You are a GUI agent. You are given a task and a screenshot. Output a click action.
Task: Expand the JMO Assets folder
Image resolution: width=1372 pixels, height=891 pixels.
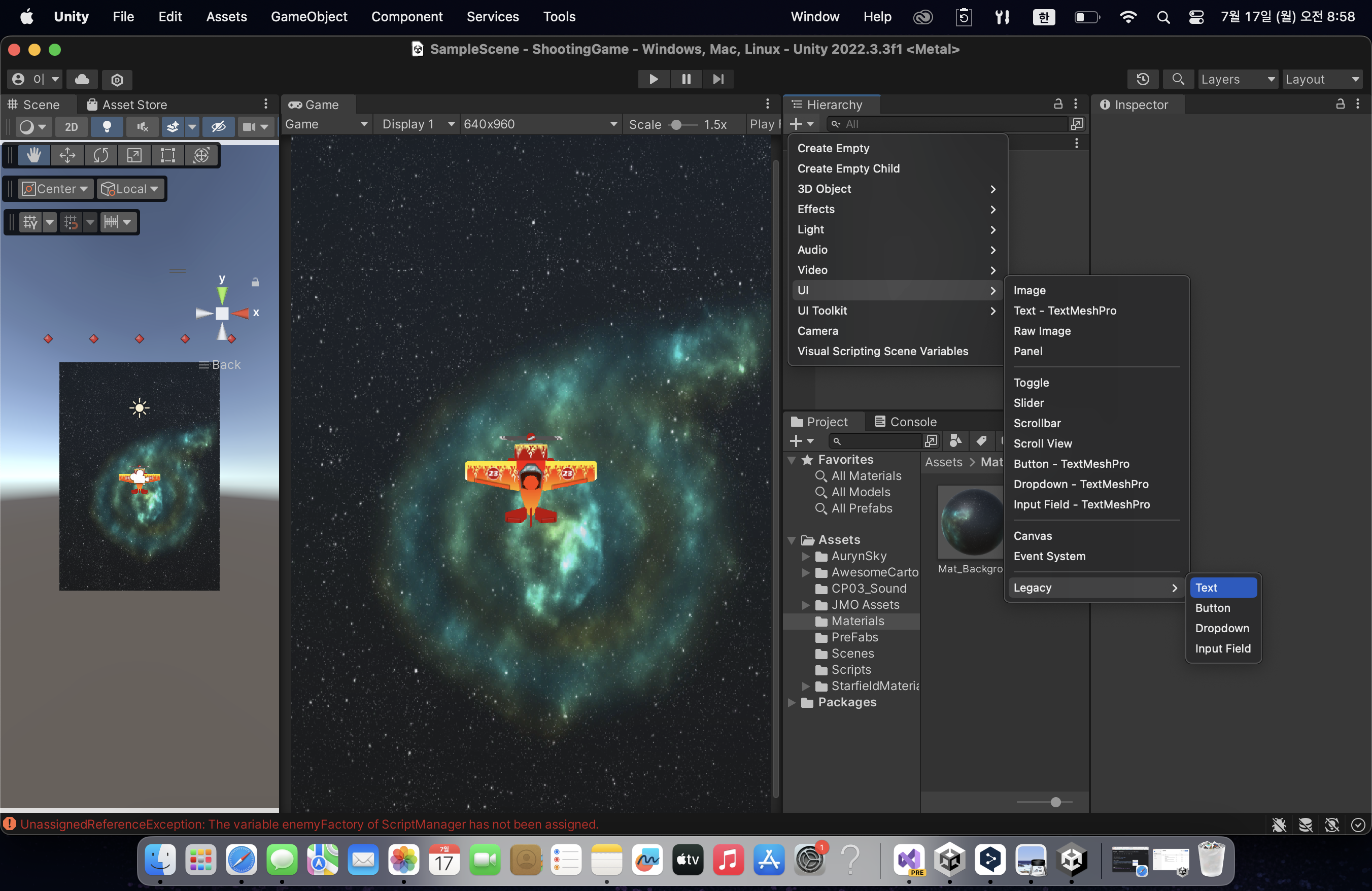[806, 605]
